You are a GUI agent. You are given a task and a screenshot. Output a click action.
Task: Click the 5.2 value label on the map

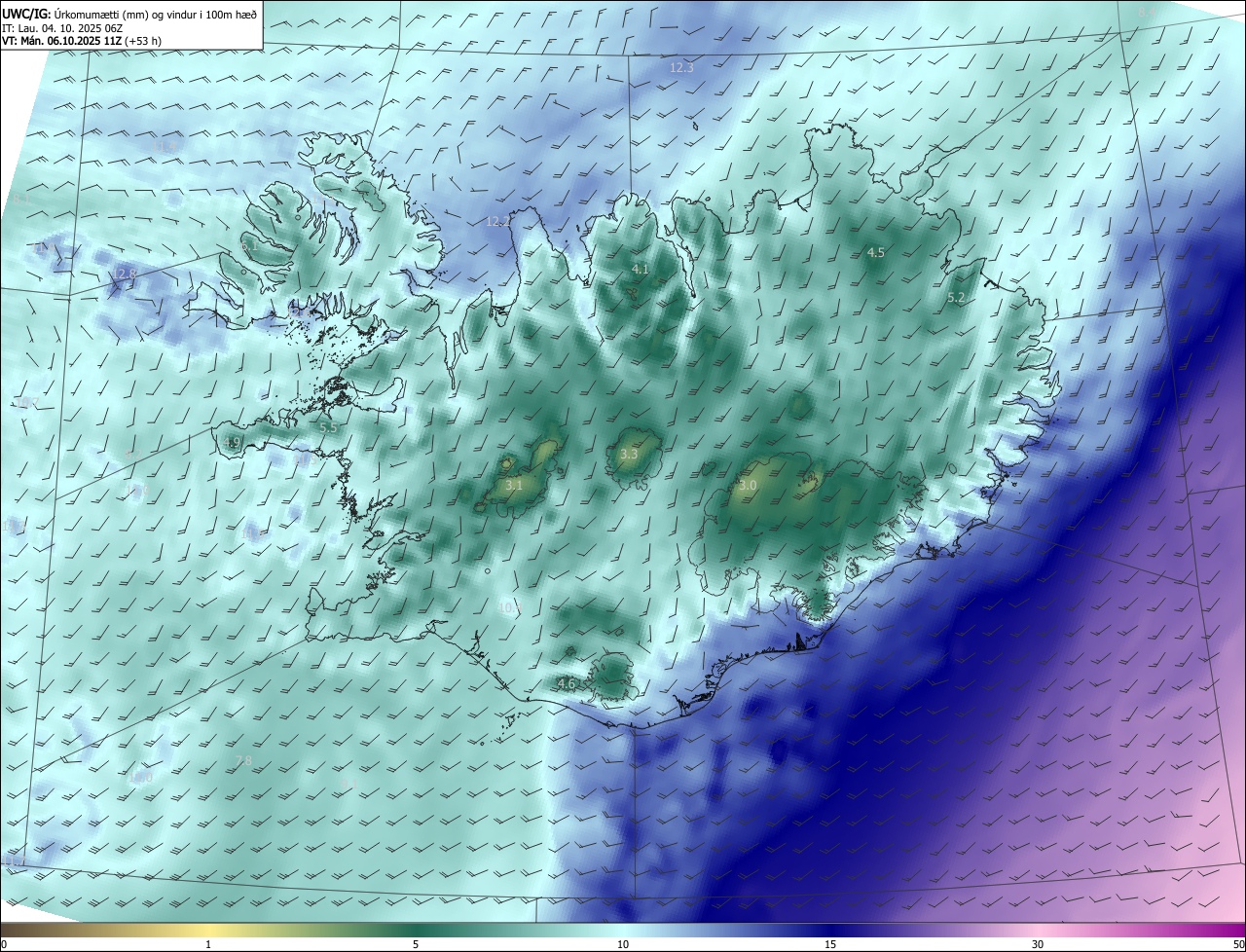pyautogui.click(x=955, y=298)
